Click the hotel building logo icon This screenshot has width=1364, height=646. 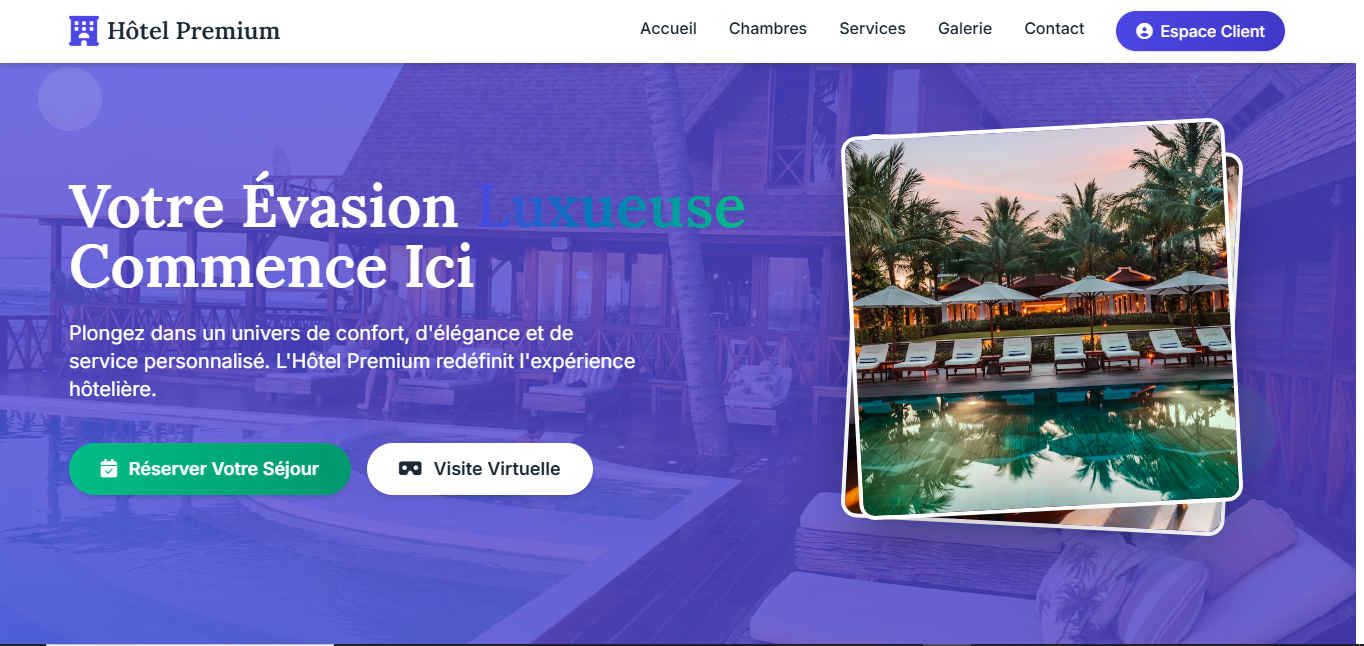[84, 31]
